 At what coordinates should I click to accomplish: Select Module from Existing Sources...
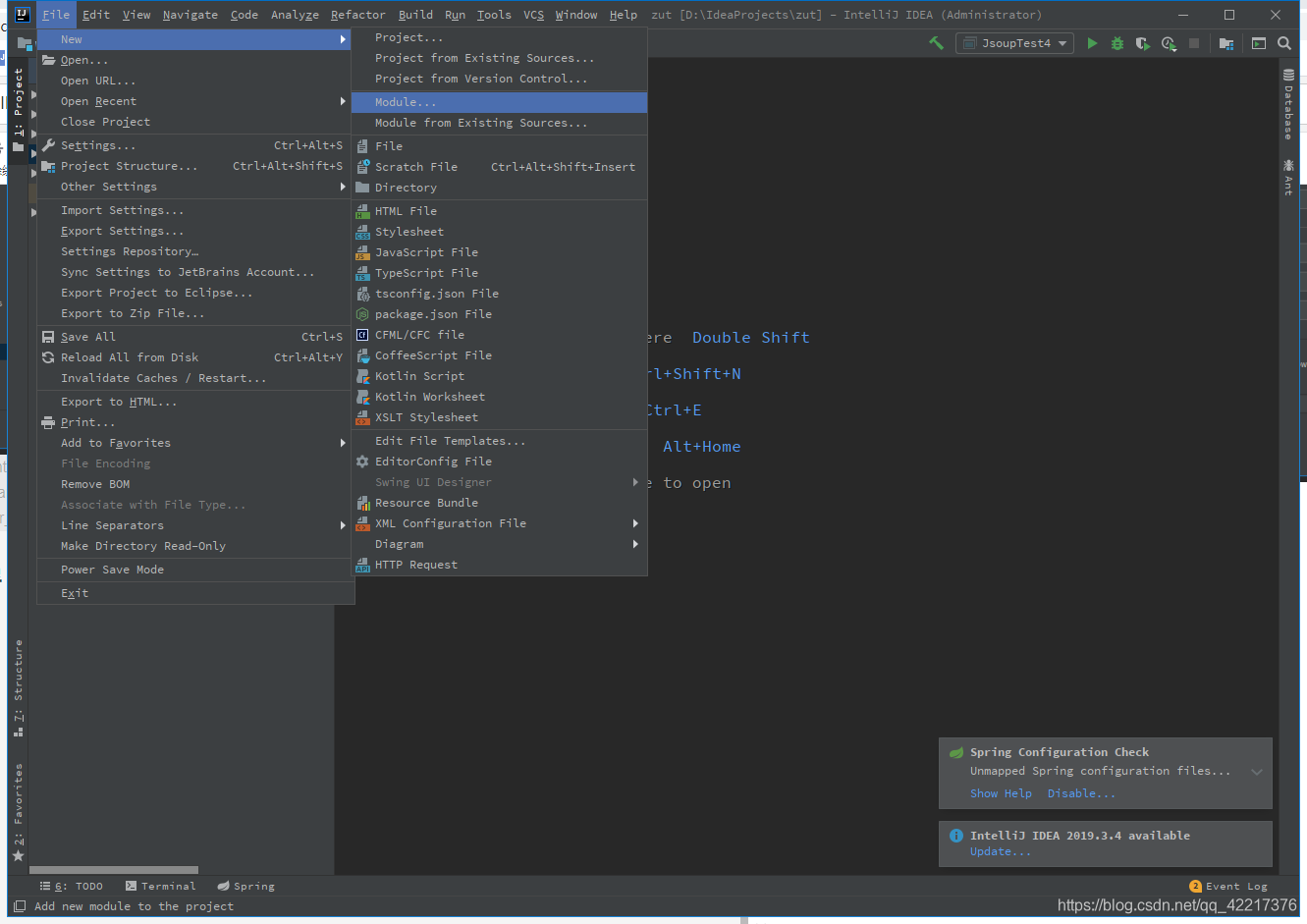tap(500, 123)
